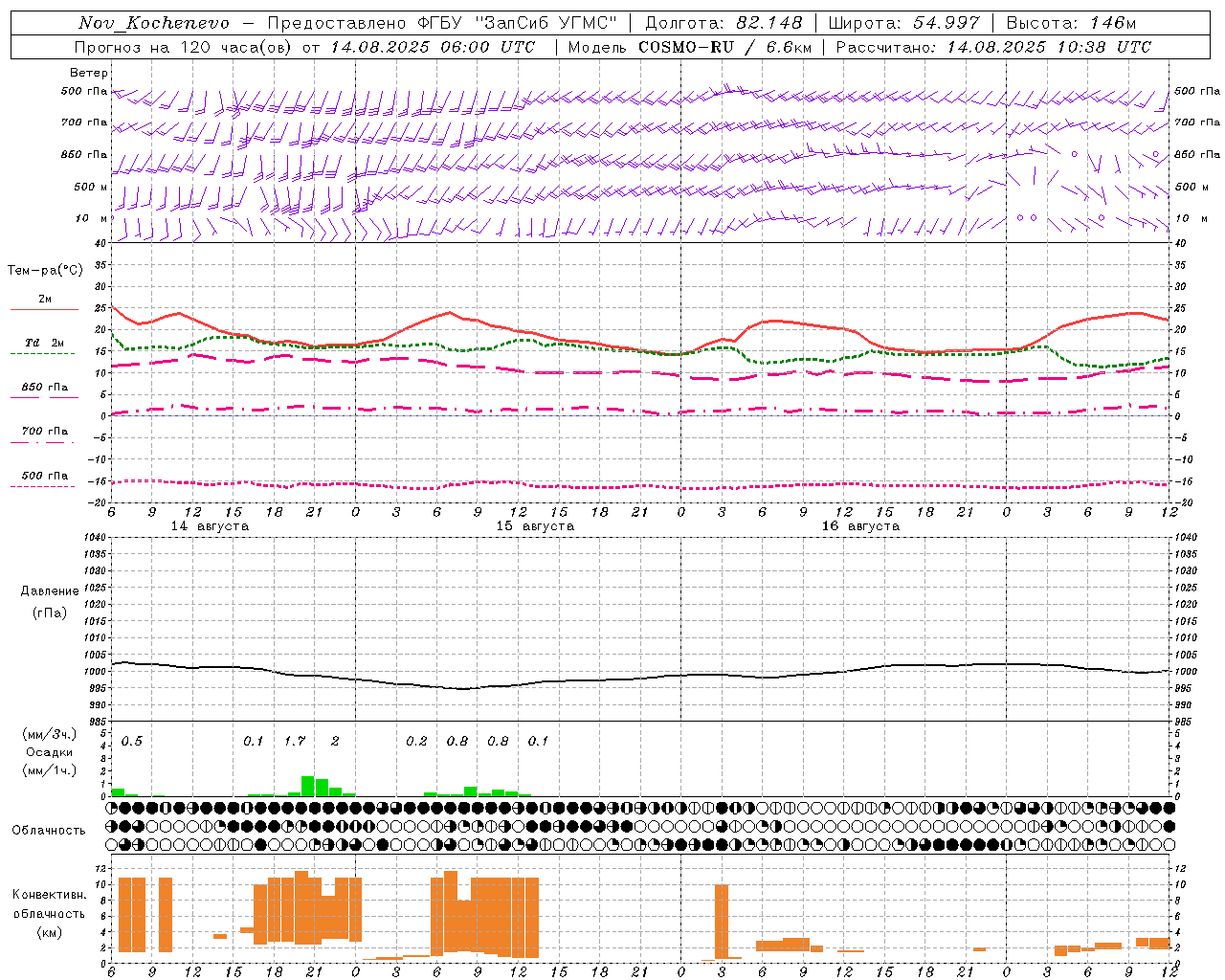This screenshot has width=1225, height=980.
Task: Click the (мм/1ч.) hourly precipitation label
Action: tap(50, 769)
